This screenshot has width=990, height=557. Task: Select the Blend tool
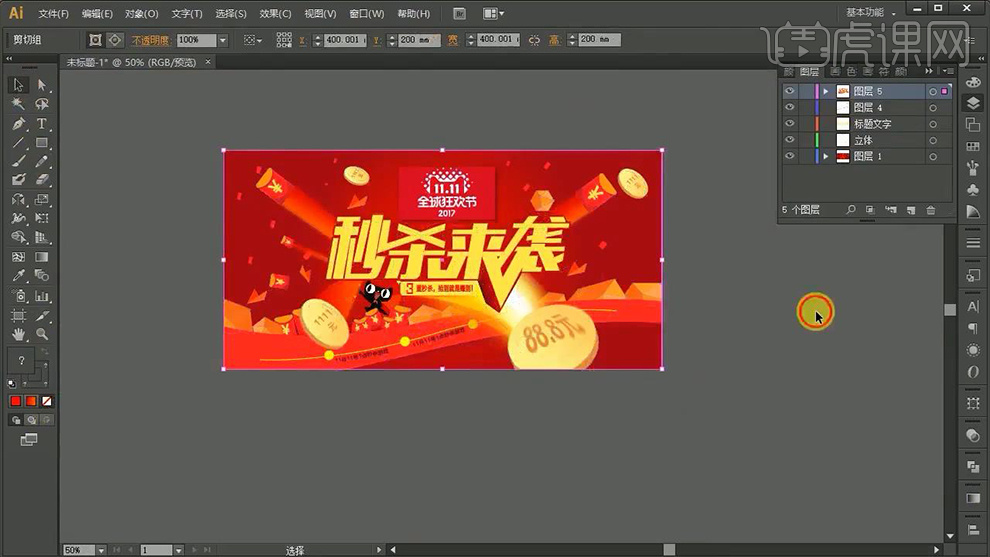(x=42, y=276)
